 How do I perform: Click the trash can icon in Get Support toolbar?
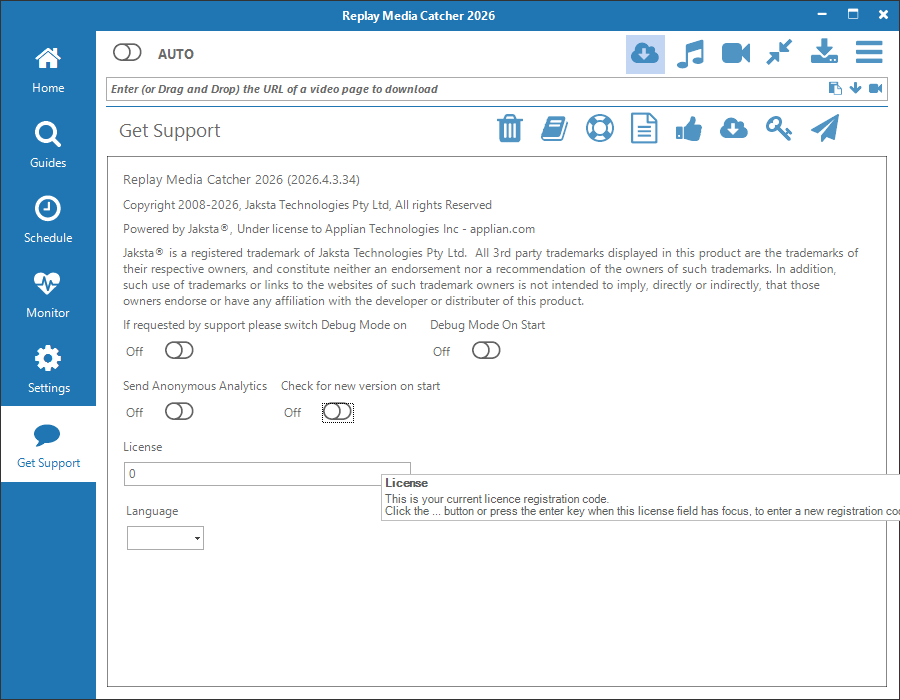pos(510,128)
